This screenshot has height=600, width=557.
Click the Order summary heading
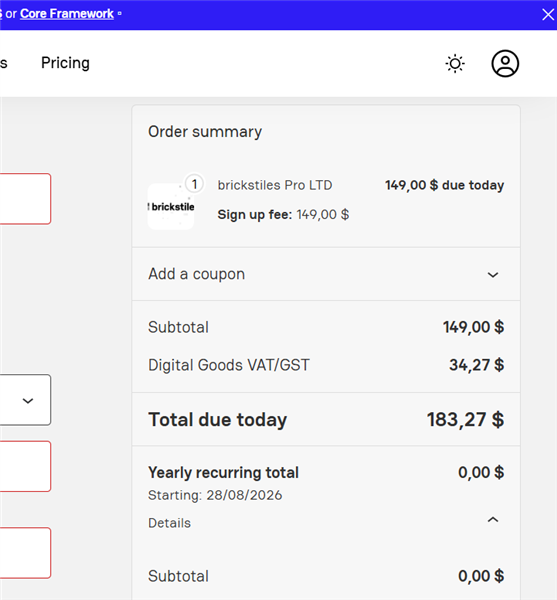click(205, 132)
